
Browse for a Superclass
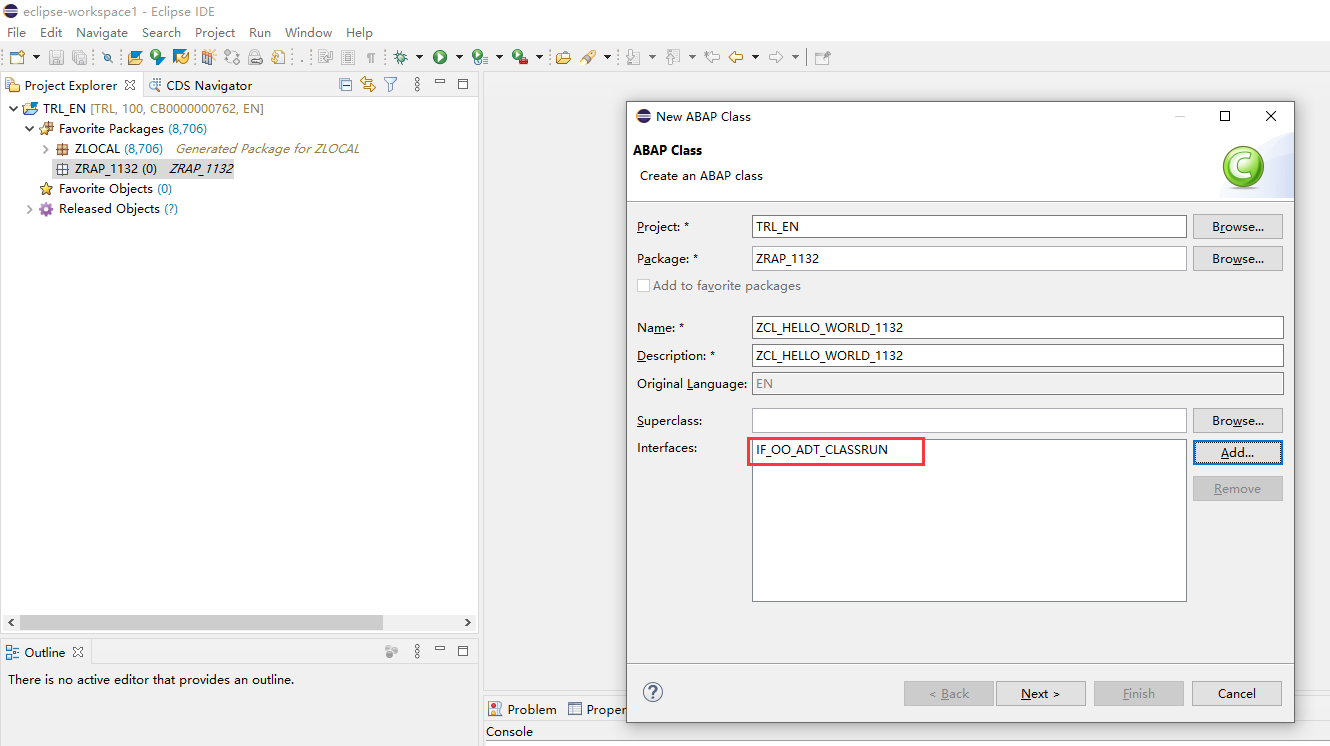1237,420
